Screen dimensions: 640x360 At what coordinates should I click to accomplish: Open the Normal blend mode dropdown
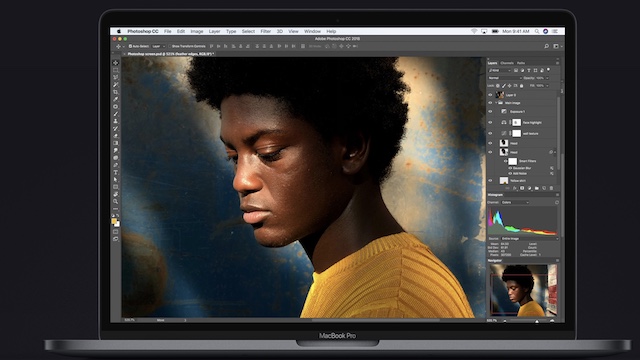coord(505,78)
